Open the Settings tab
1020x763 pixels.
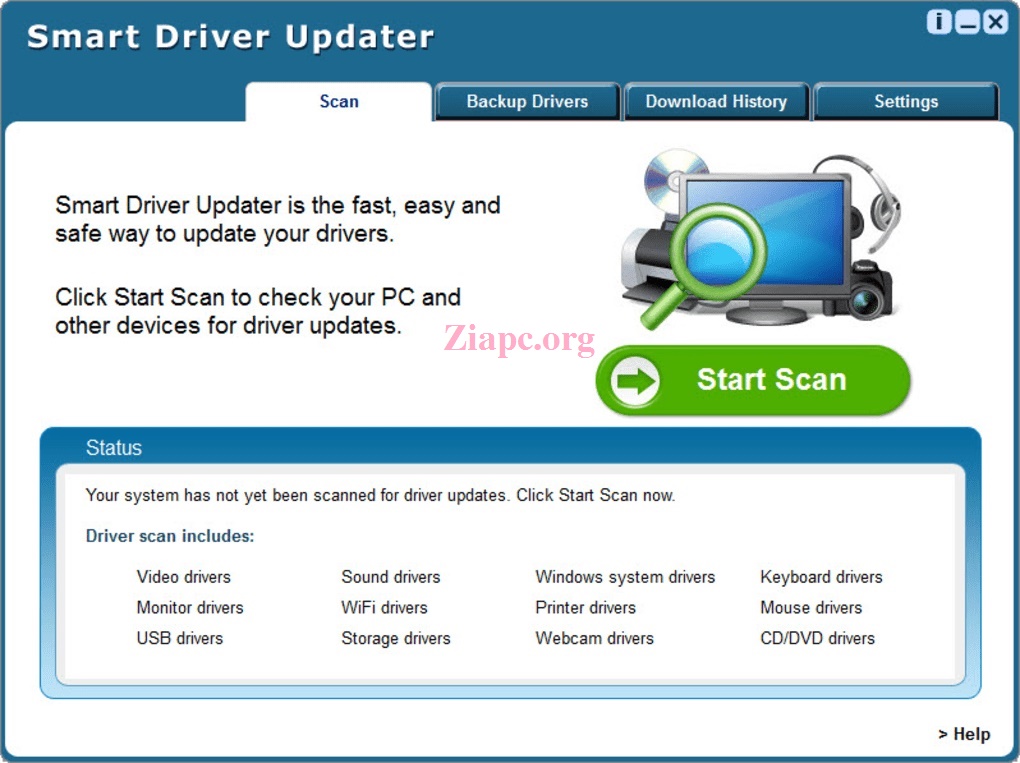905,101
